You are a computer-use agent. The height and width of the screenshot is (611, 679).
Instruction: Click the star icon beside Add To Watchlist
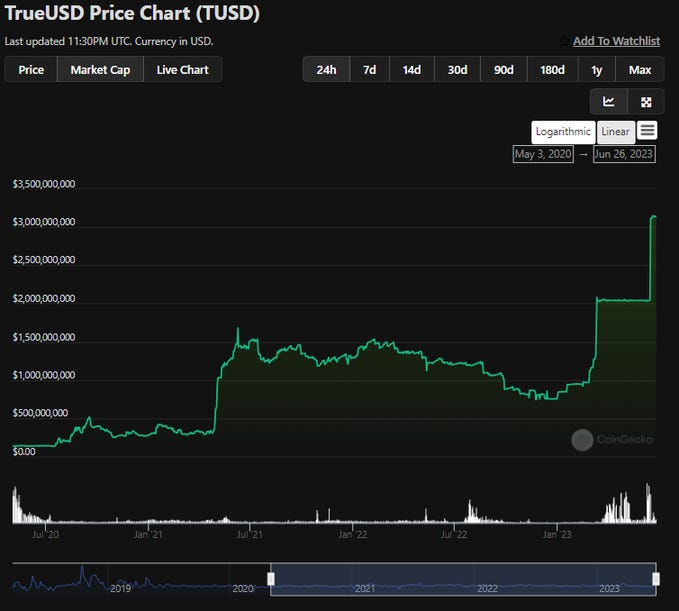coord(565,42)
